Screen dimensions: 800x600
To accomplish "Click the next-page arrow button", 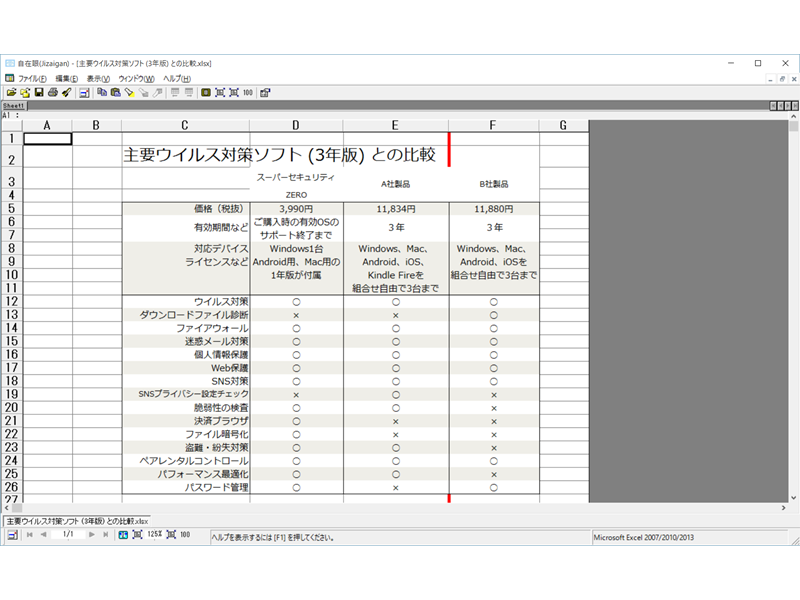I will coord(91,539).
